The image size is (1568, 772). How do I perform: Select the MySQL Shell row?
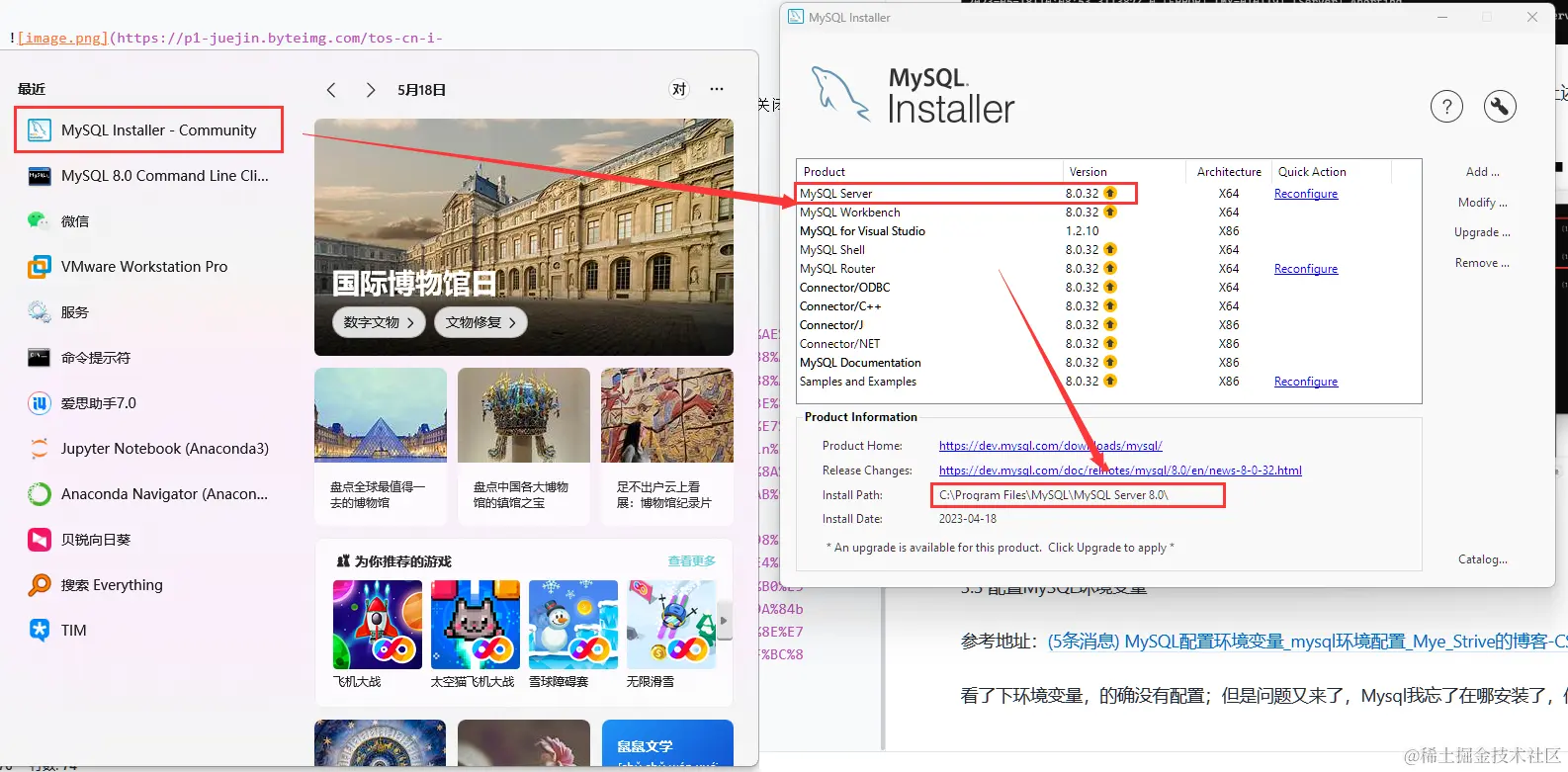point(1108,250)
